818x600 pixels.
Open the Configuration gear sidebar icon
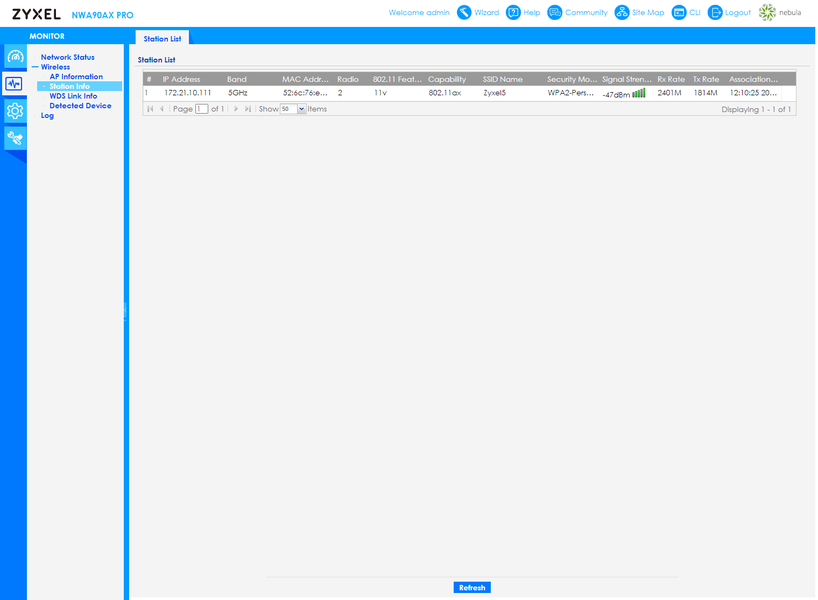pyautogui.click(x=15, y=111)
